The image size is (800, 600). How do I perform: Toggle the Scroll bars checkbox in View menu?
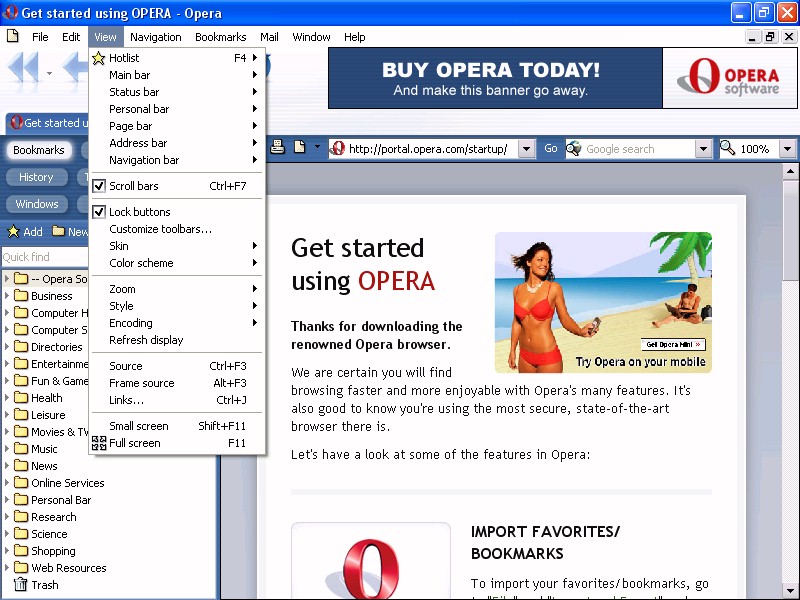99,186
